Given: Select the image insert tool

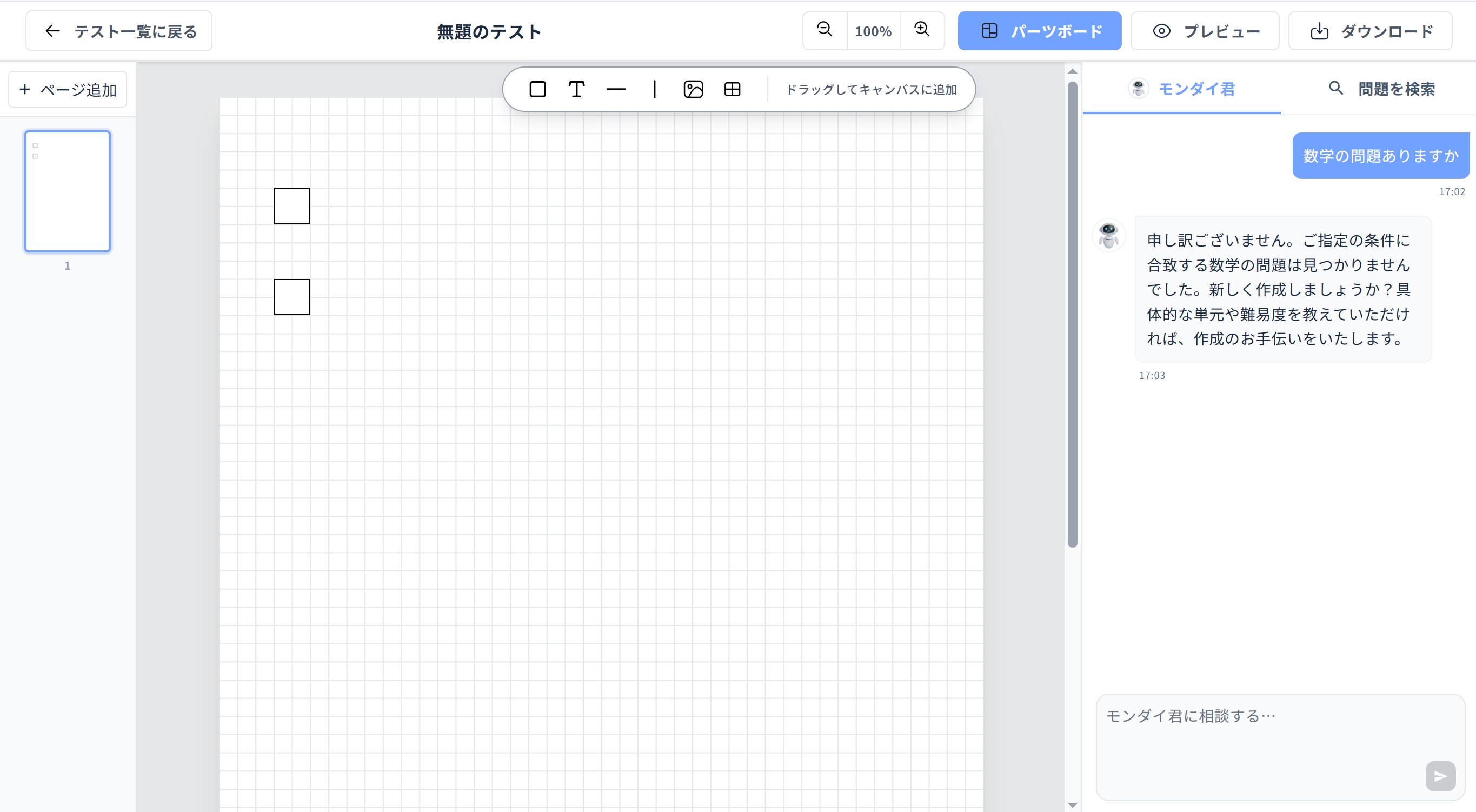Looking at the screenshot, I should coord(693,89).
